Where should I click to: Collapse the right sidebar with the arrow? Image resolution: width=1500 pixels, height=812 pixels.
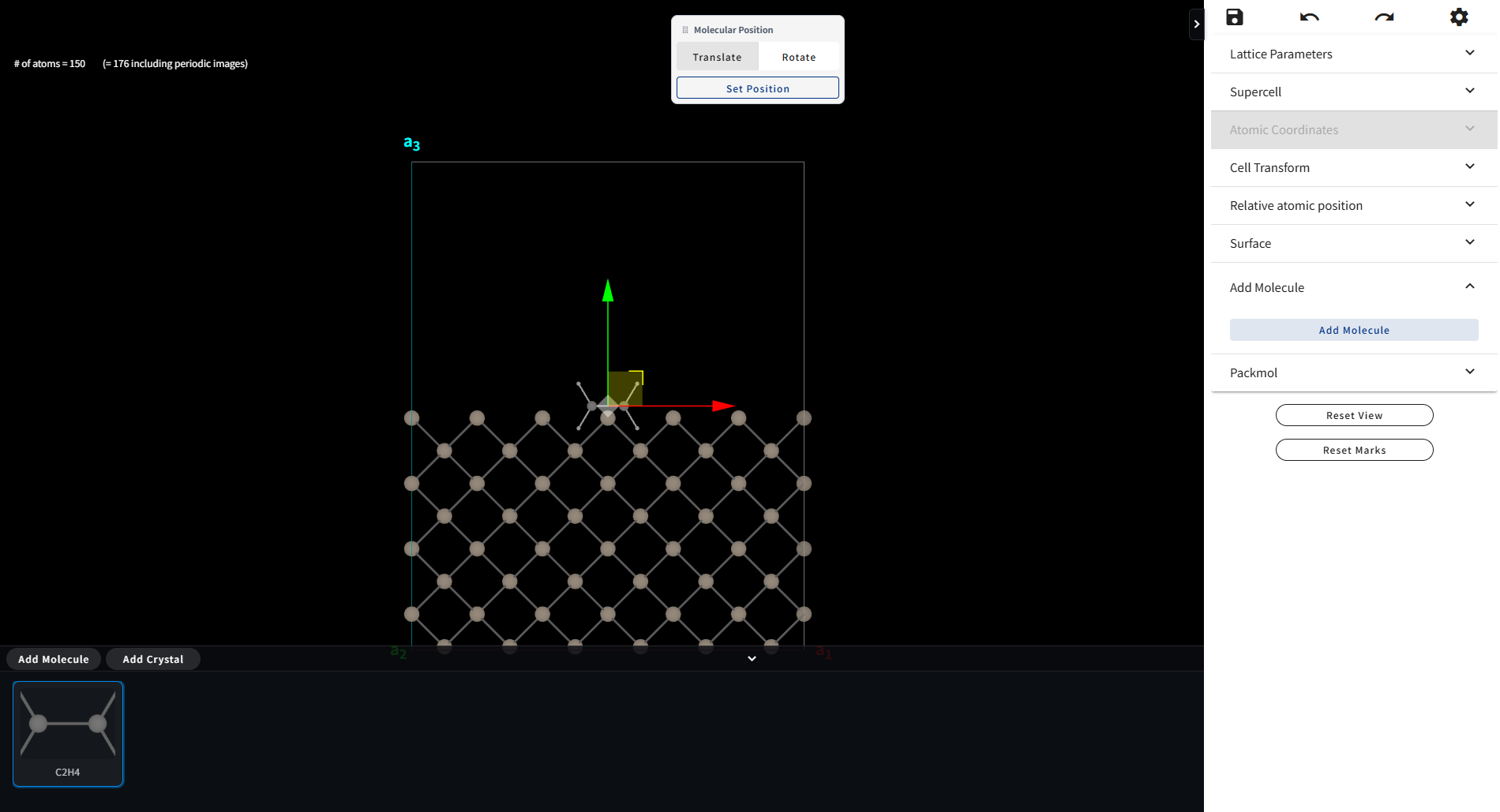click(1197, 24)
